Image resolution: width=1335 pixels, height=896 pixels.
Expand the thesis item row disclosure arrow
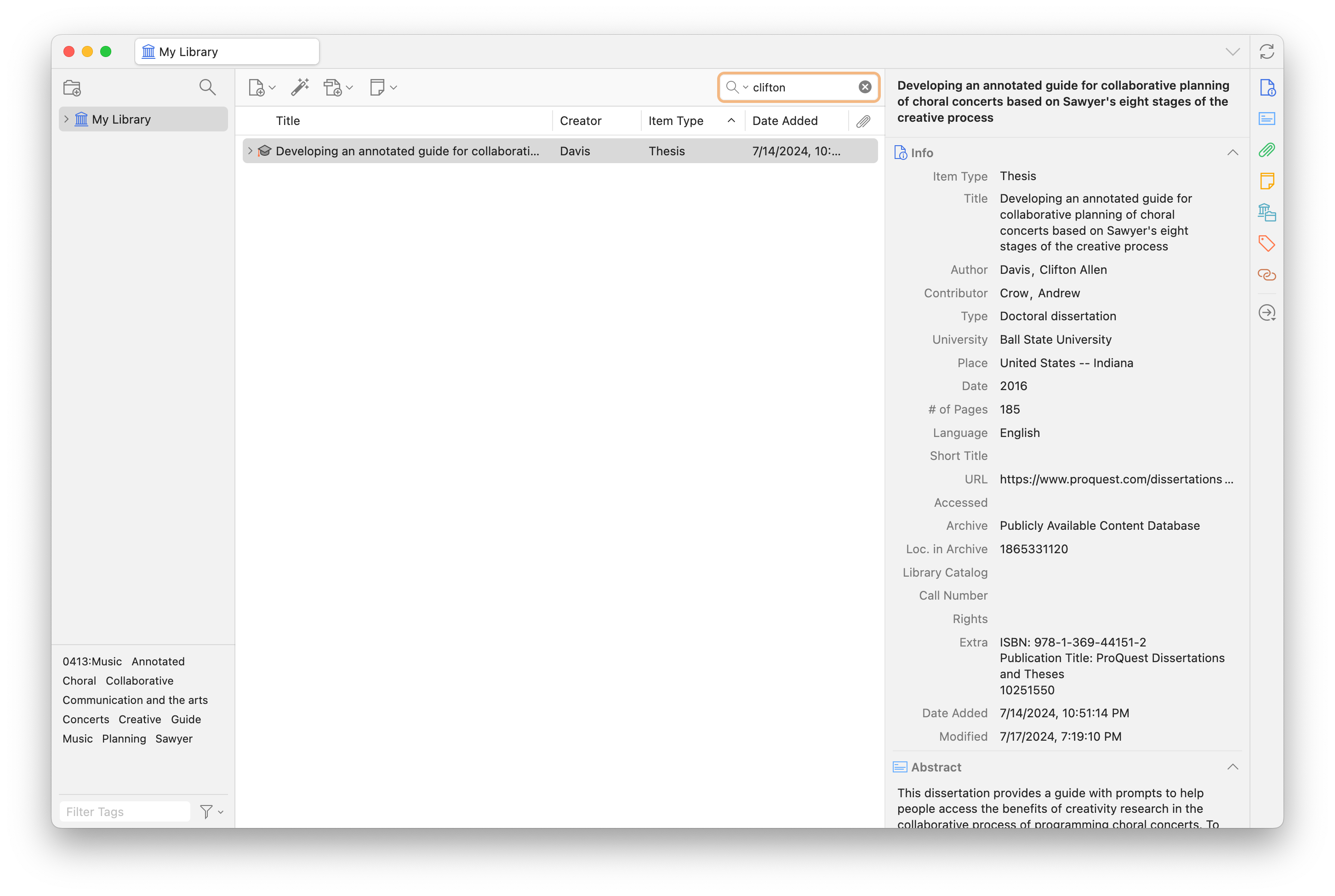click(x=250, y=151)
